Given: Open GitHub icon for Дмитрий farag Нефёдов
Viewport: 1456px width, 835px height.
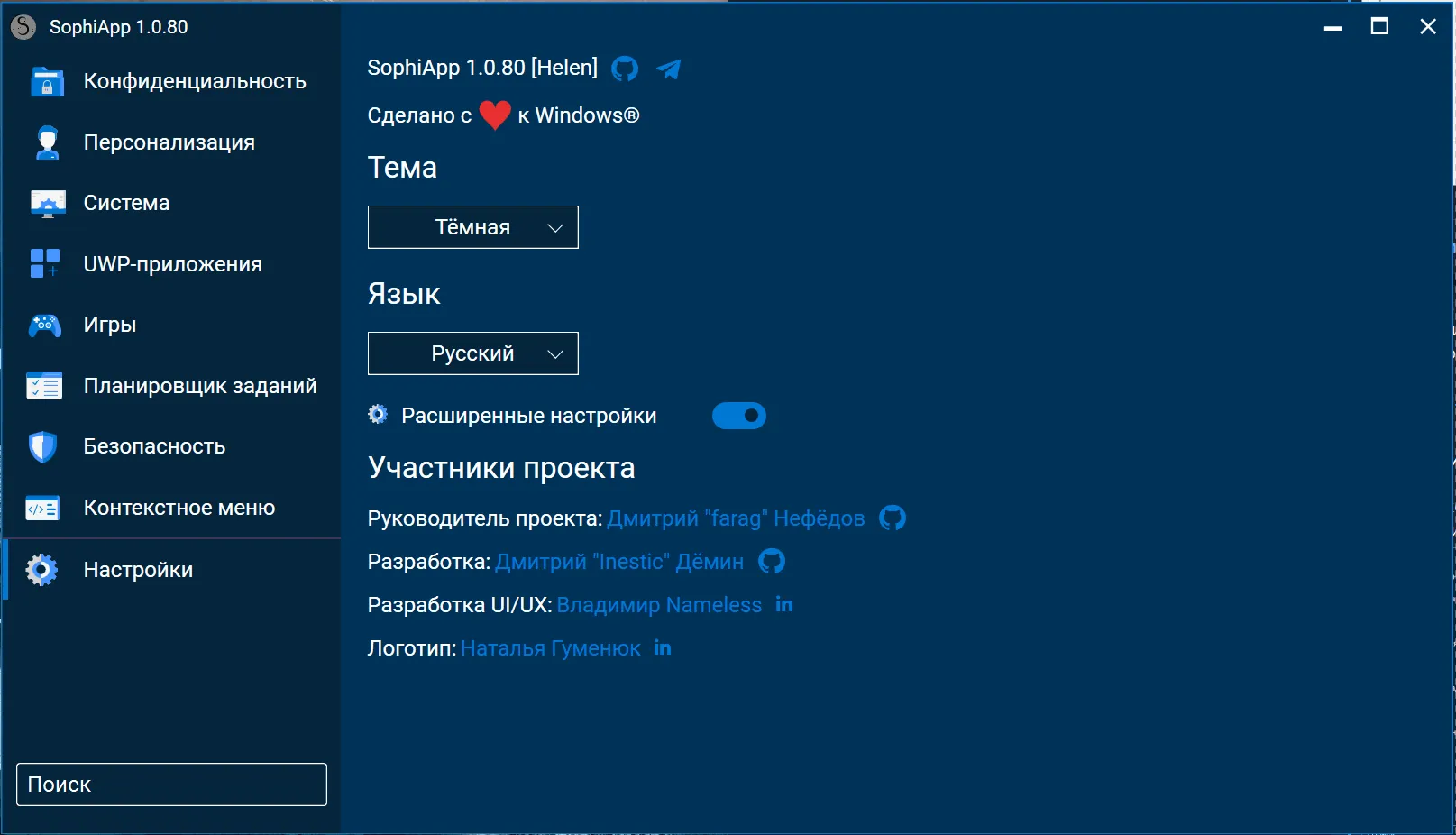Looking at the screenshot, I should click(x=893, y=518).
